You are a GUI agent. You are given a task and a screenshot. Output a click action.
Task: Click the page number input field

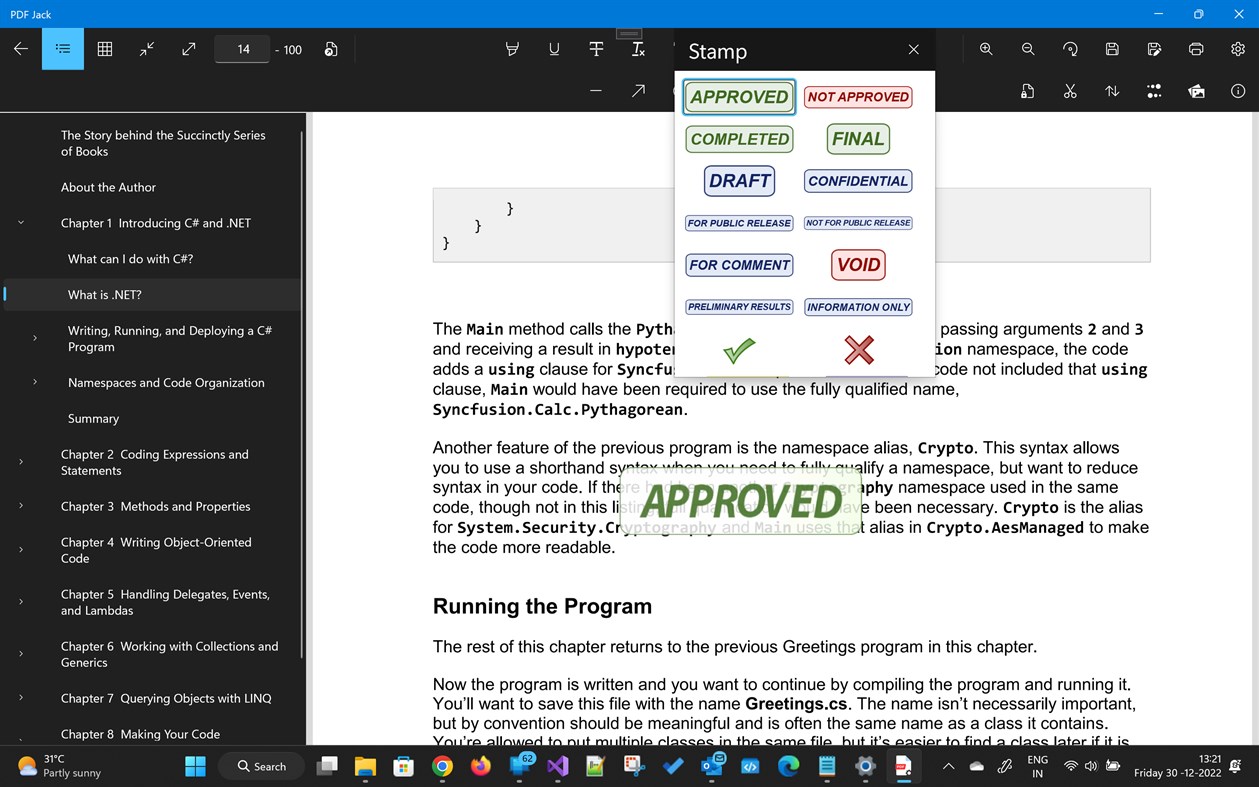tap(242, 48)
